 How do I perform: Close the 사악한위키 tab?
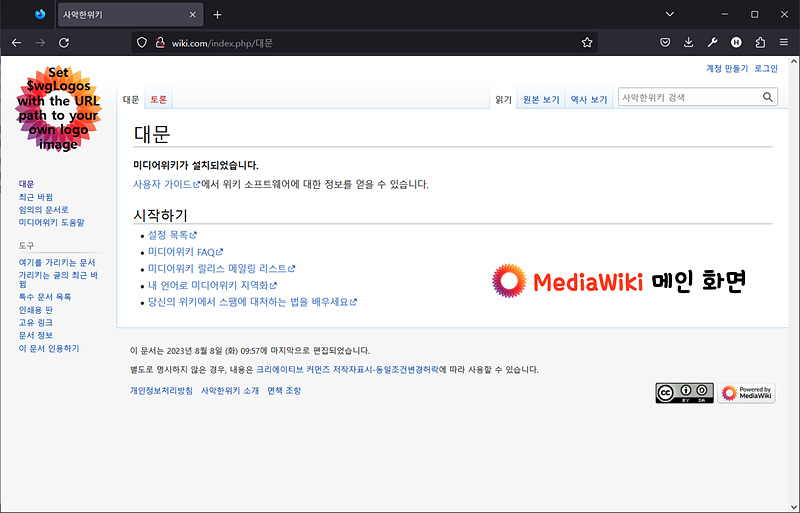coord(192,15)
